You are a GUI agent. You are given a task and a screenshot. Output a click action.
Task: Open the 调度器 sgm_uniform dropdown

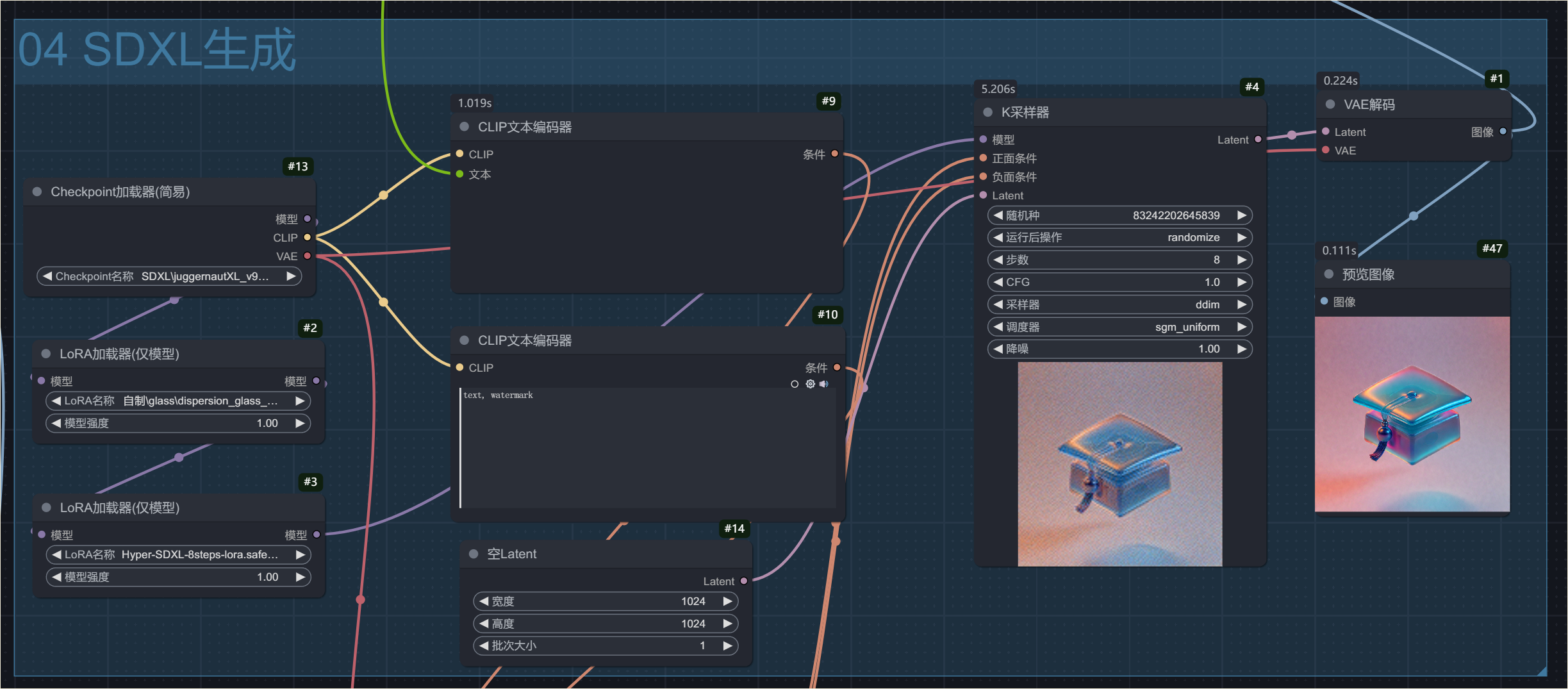1119,327
